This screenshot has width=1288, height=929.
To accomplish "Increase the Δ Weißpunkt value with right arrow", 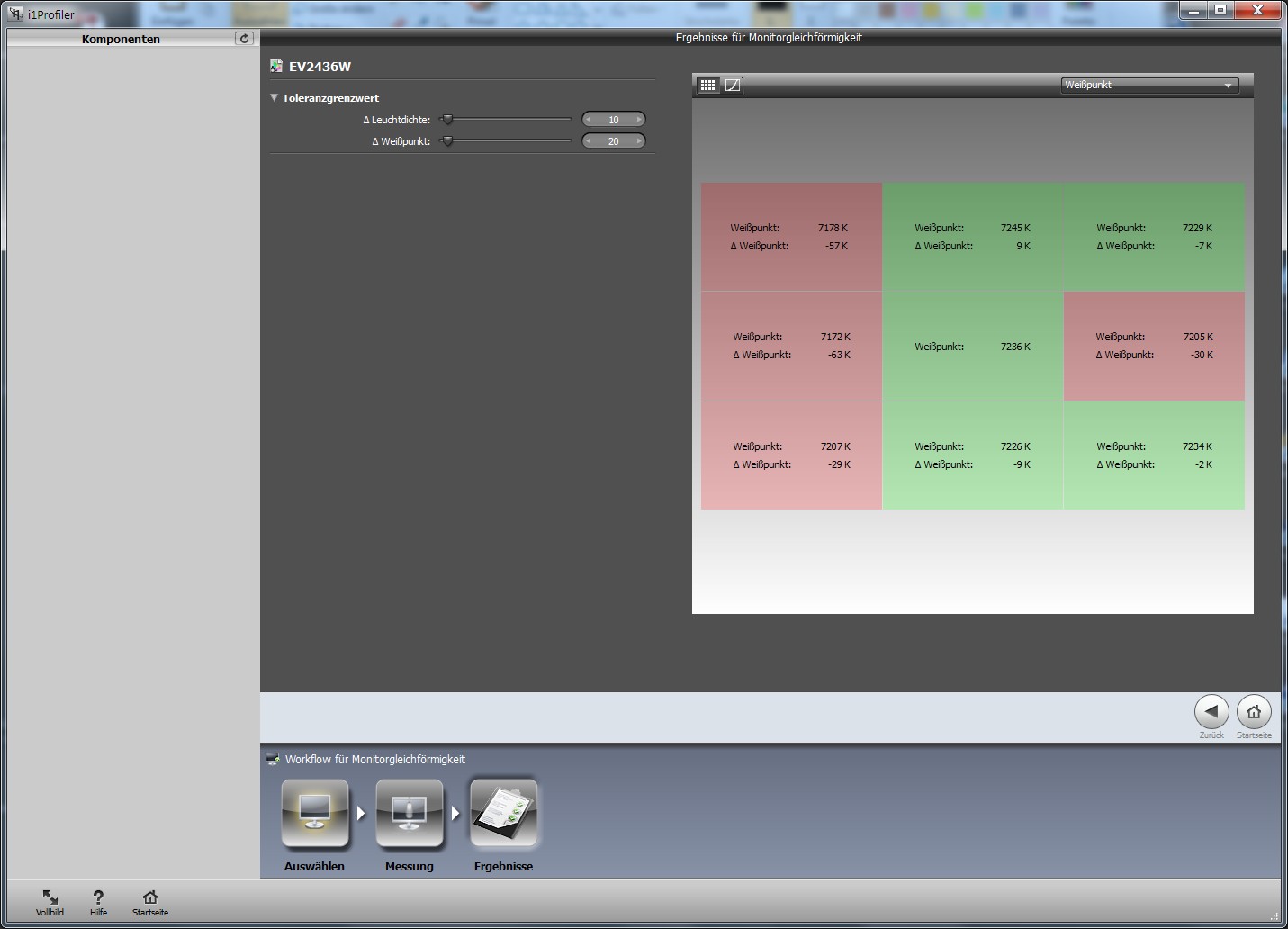I will pos(639,141).
